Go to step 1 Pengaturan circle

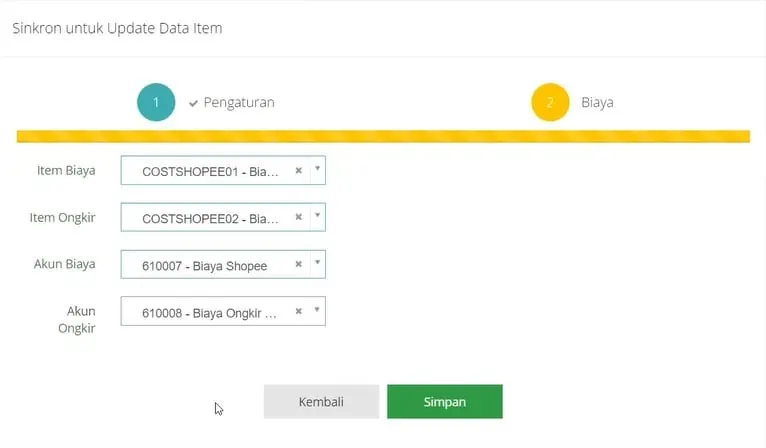pyautogui.click(x=156, y=102)
